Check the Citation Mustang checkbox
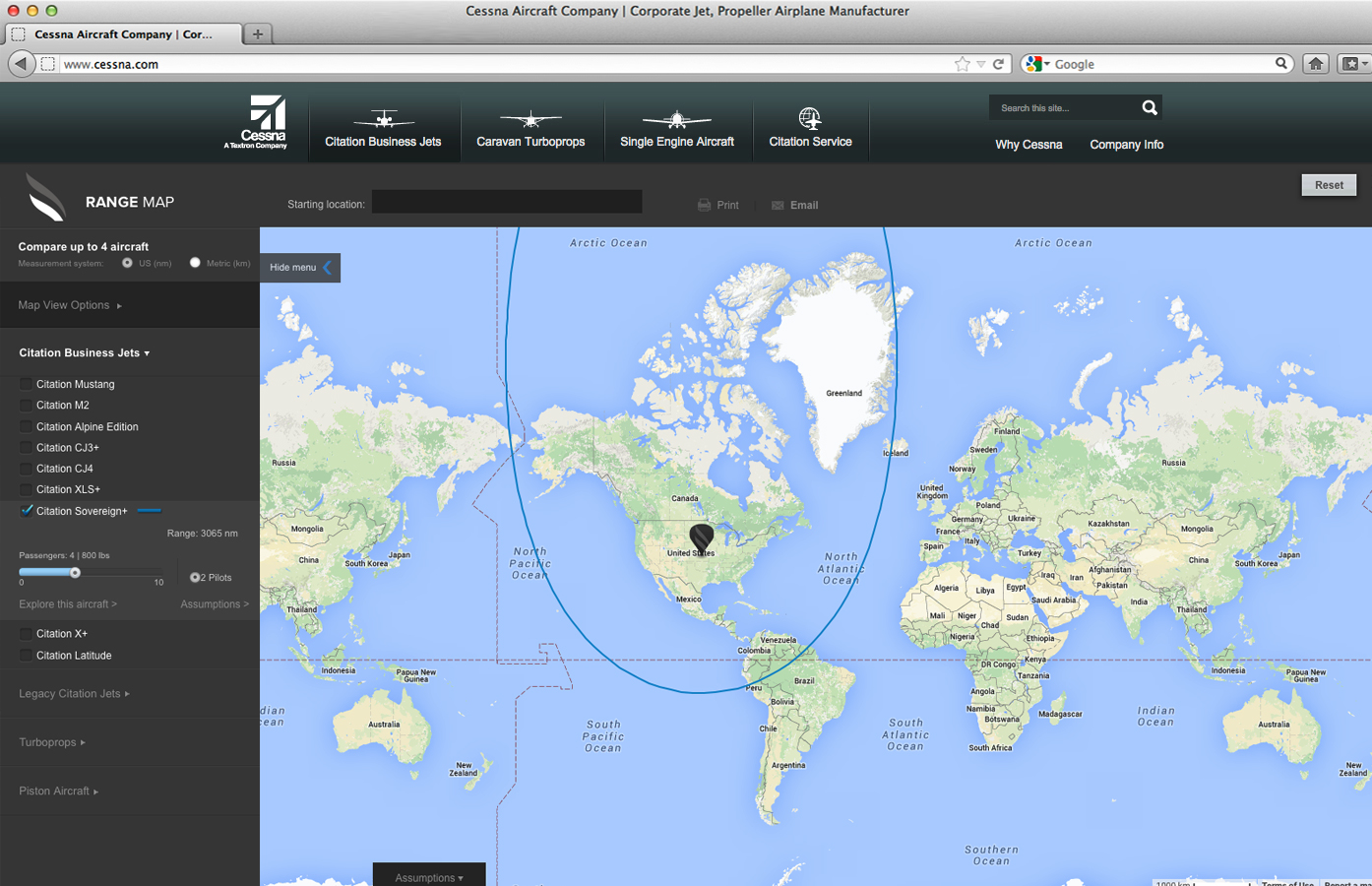Viewport: 1372px width, 886px height. 26,384
